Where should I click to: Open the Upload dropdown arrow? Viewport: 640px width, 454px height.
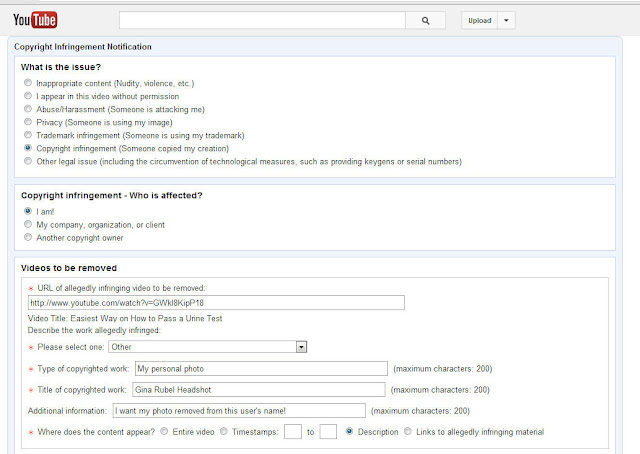click(x=506, y=20)
